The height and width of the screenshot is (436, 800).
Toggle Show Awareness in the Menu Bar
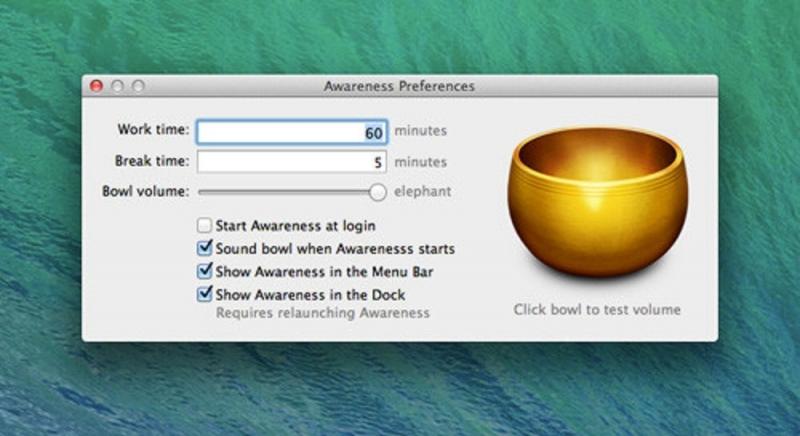click(x=204, y=271)
